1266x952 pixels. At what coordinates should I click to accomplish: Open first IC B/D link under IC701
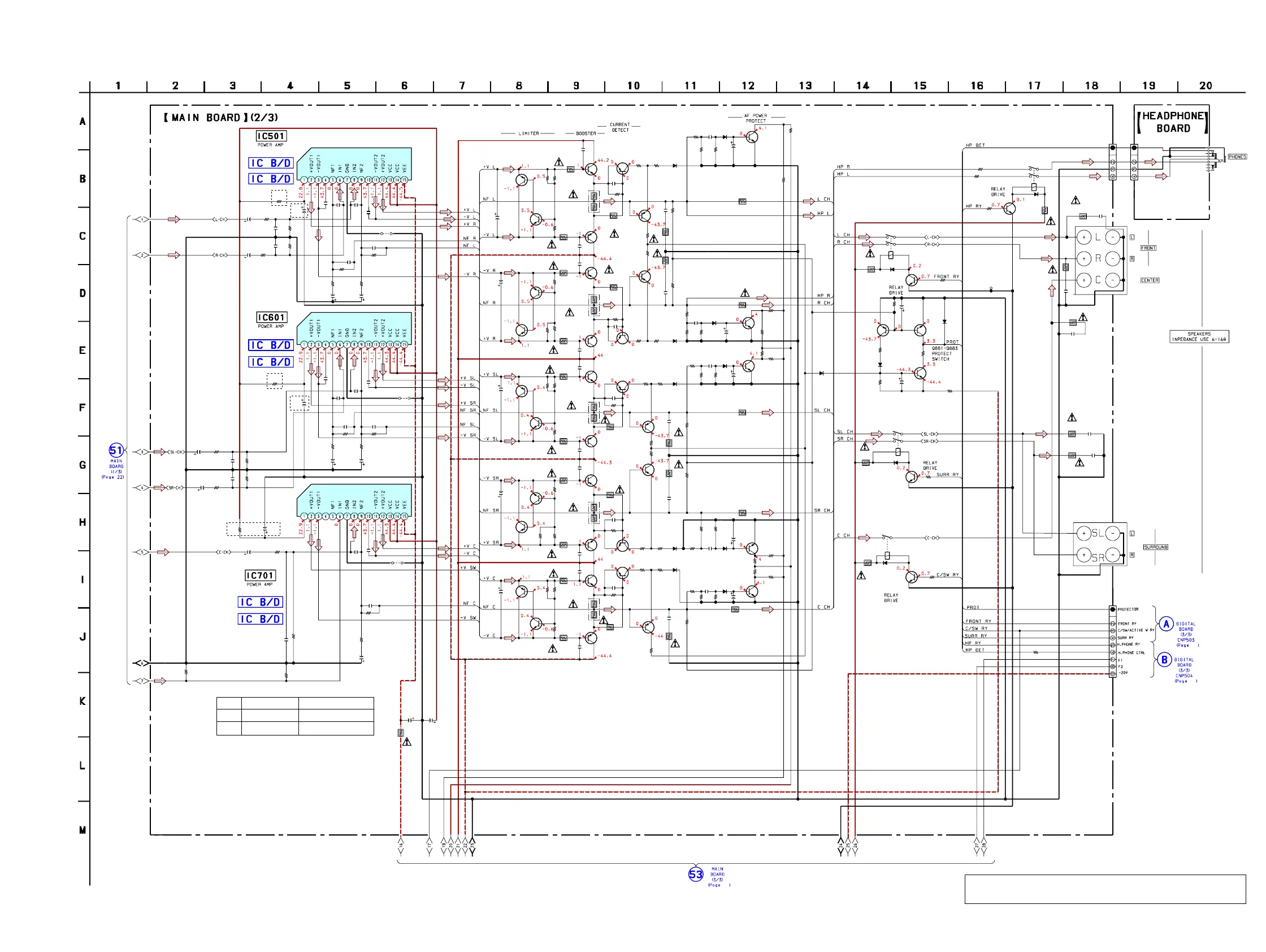(261, 602)
